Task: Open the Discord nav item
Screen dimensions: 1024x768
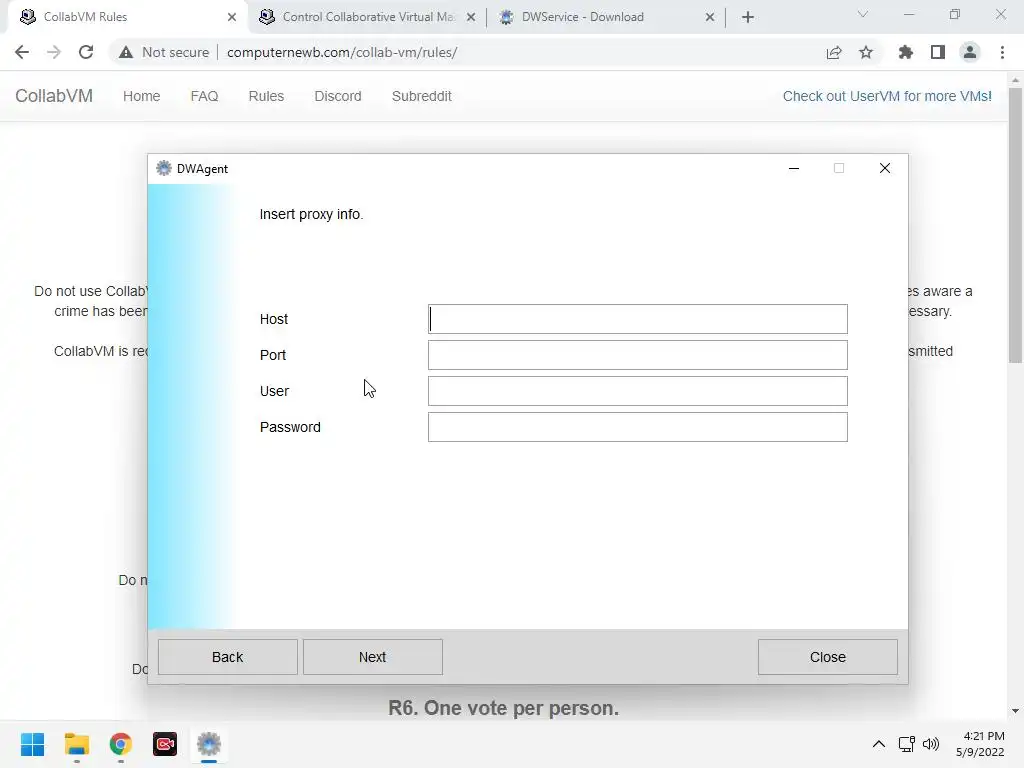Action: pos(338,96)
